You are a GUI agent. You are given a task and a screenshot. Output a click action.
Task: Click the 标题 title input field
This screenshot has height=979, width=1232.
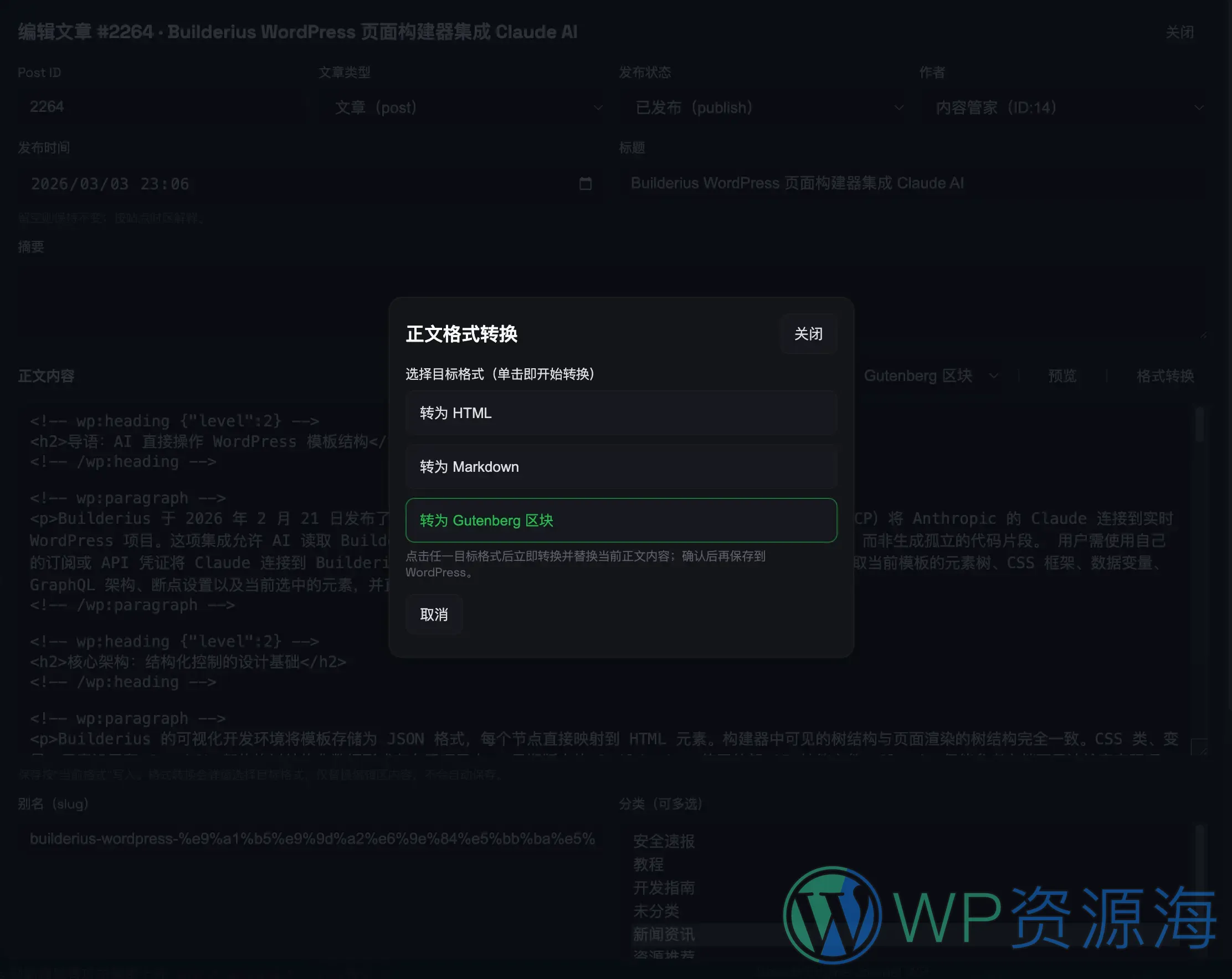coord(912,183)
